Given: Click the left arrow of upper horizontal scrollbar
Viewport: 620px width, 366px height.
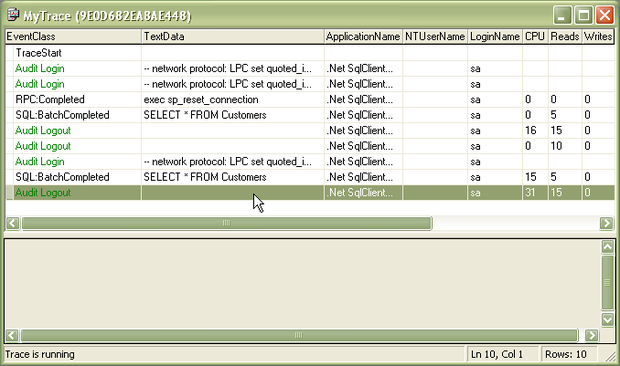Looking at the screenshot, I should pos(13,223).
